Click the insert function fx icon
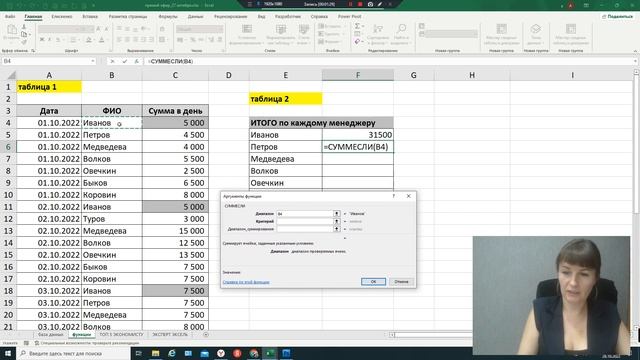Viewport: 640px width, 360px height. click(x=136, y=61)
